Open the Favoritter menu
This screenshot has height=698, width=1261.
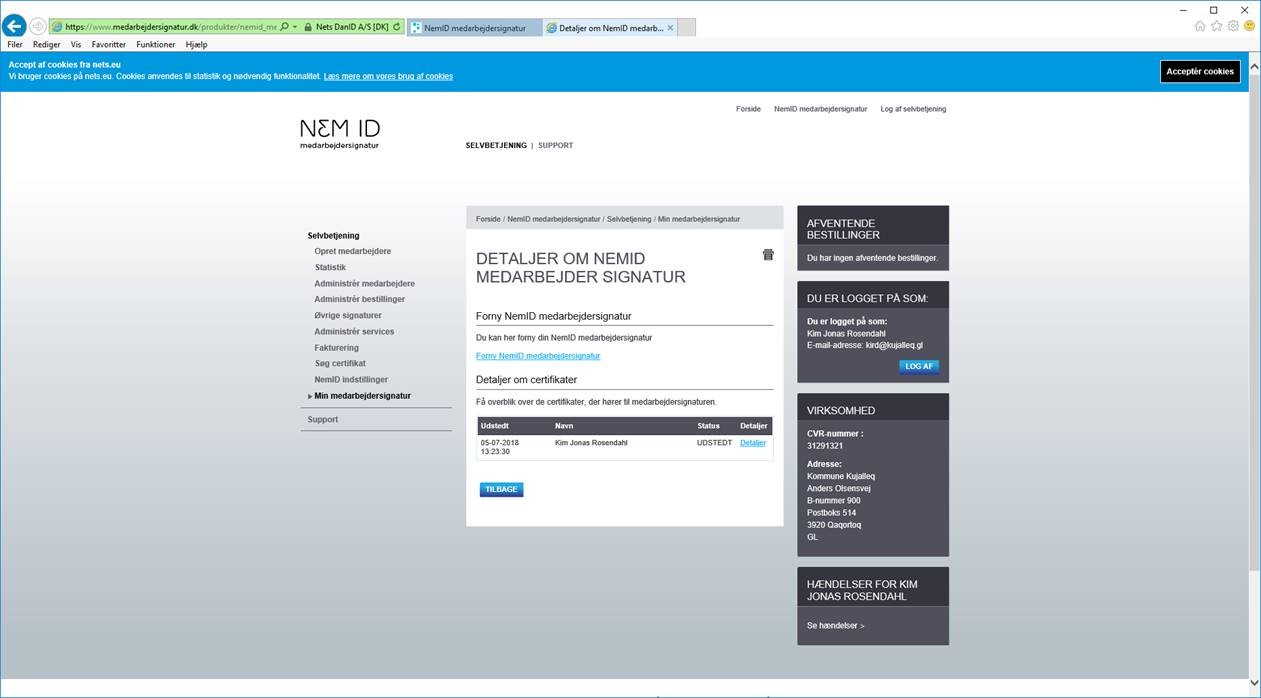click(x=109, y=45)
